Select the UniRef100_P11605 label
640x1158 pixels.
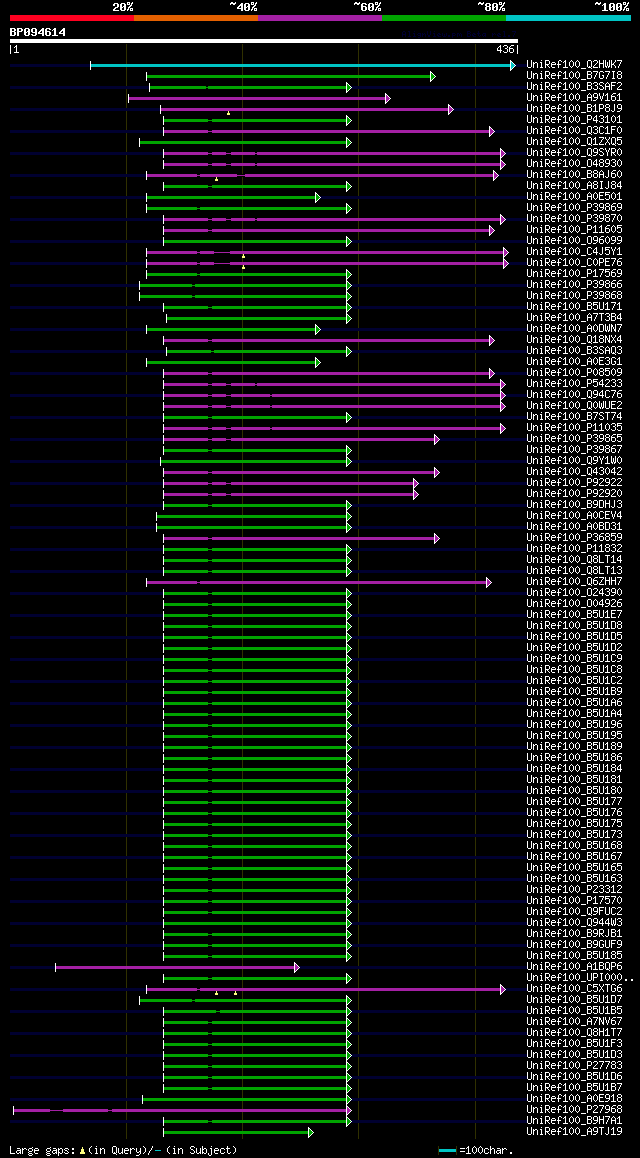(x=574, y=230)
